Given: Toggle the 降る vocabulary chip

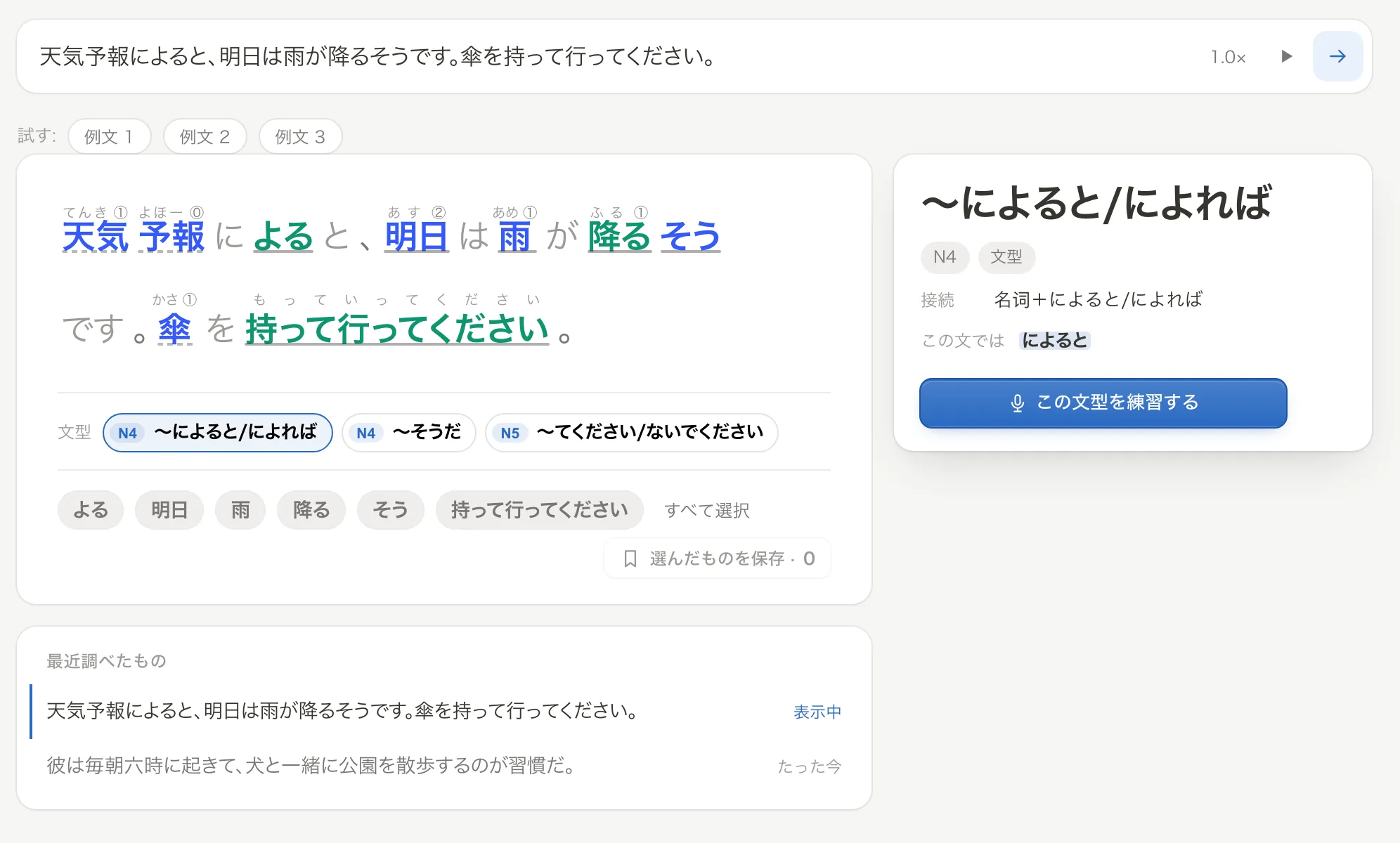Looking at the screenshot, I should tap(311, 510).
